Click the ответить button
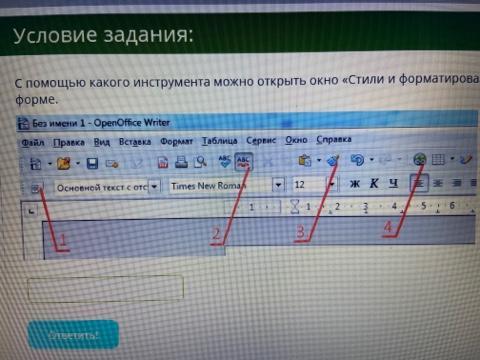The width and height of the screenshot is (480, 360). pyautogui.click(x=73, y=335)
